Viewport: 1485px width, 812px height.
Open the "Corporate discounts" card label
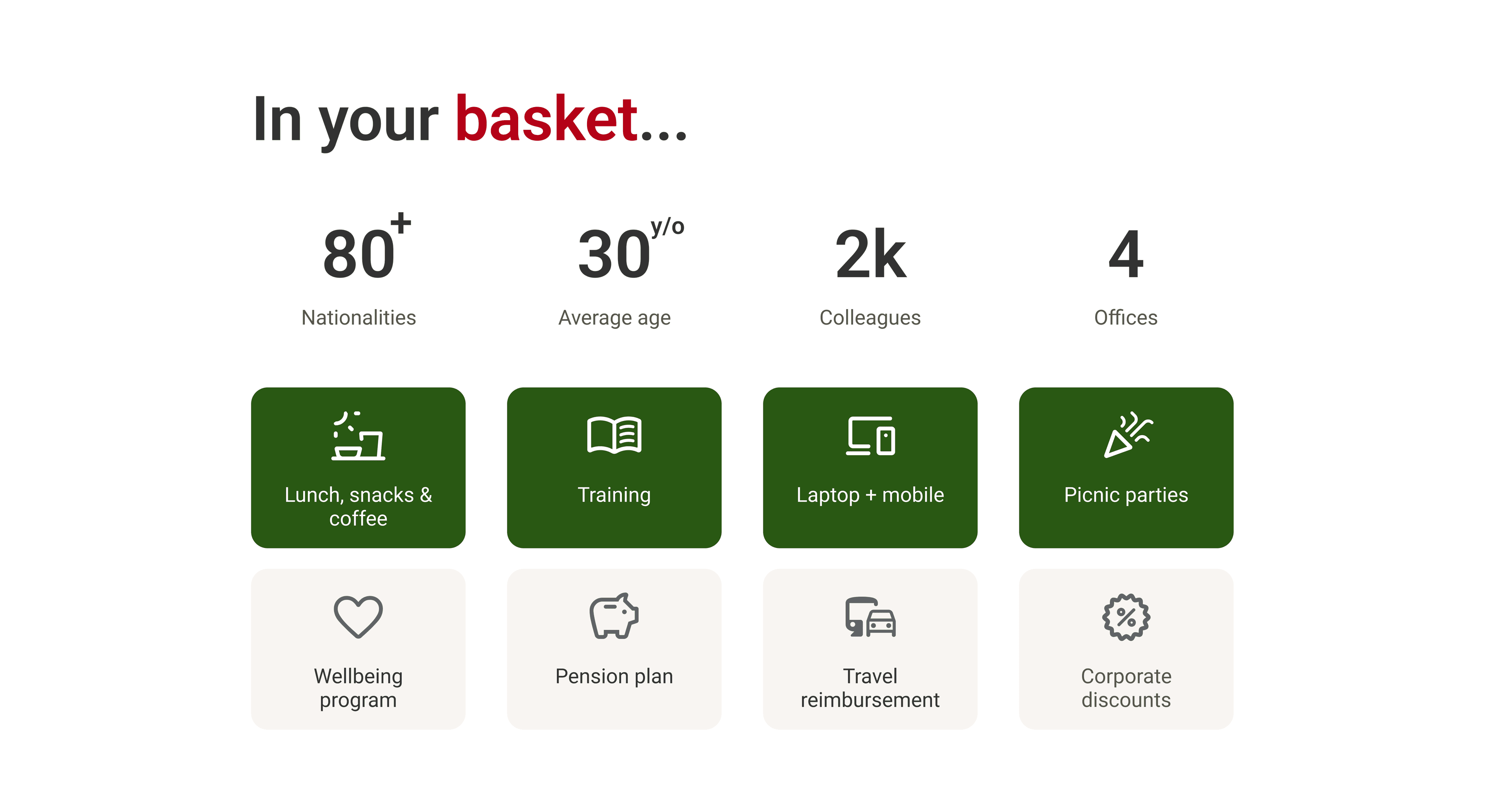(x=1126, y=688)
